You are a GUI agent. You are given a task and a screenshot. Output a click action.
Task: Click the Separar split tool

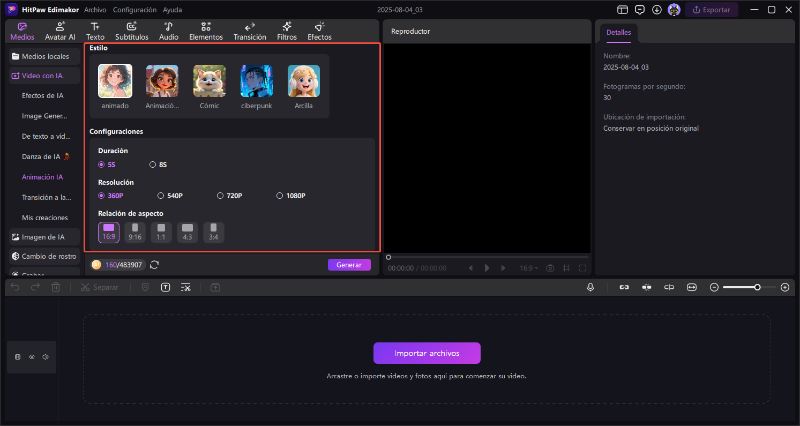click(99, 287)
